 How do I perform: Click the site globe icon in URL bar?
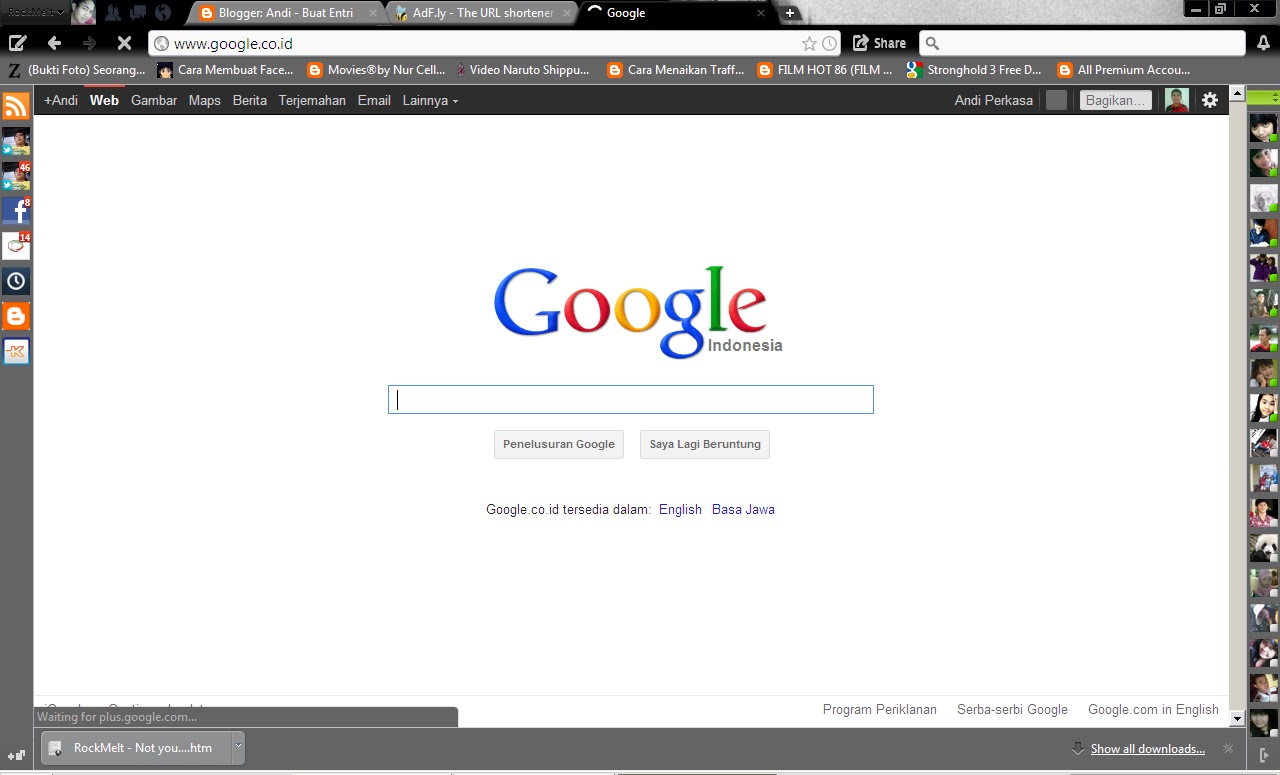tap(161, 43)
